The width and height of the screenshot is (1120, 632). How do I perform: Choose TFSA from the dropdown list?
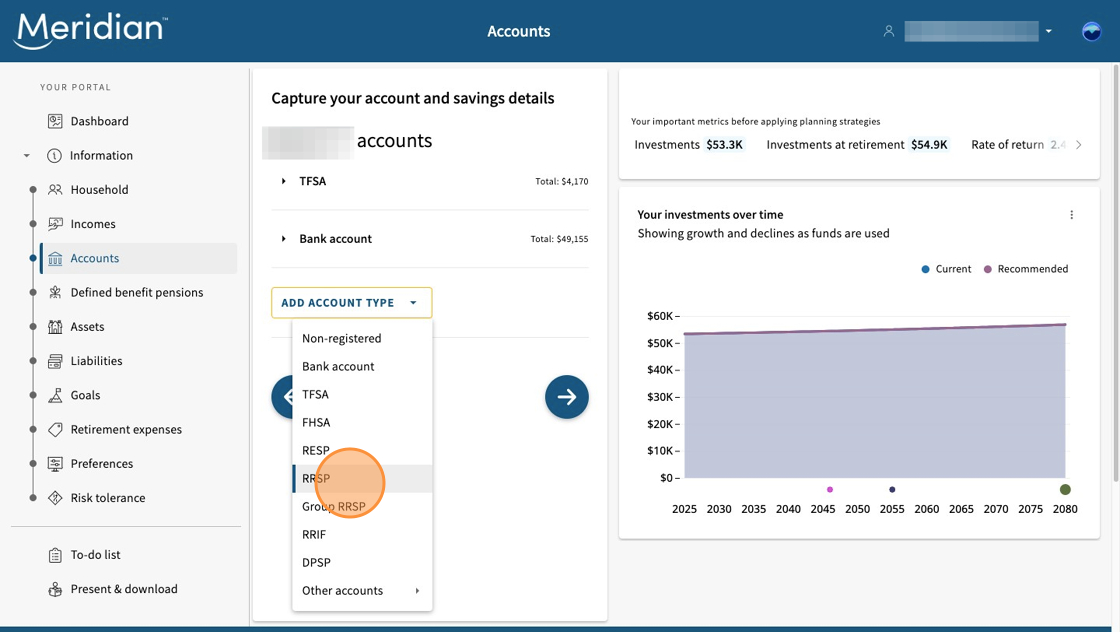click(362, 394)
